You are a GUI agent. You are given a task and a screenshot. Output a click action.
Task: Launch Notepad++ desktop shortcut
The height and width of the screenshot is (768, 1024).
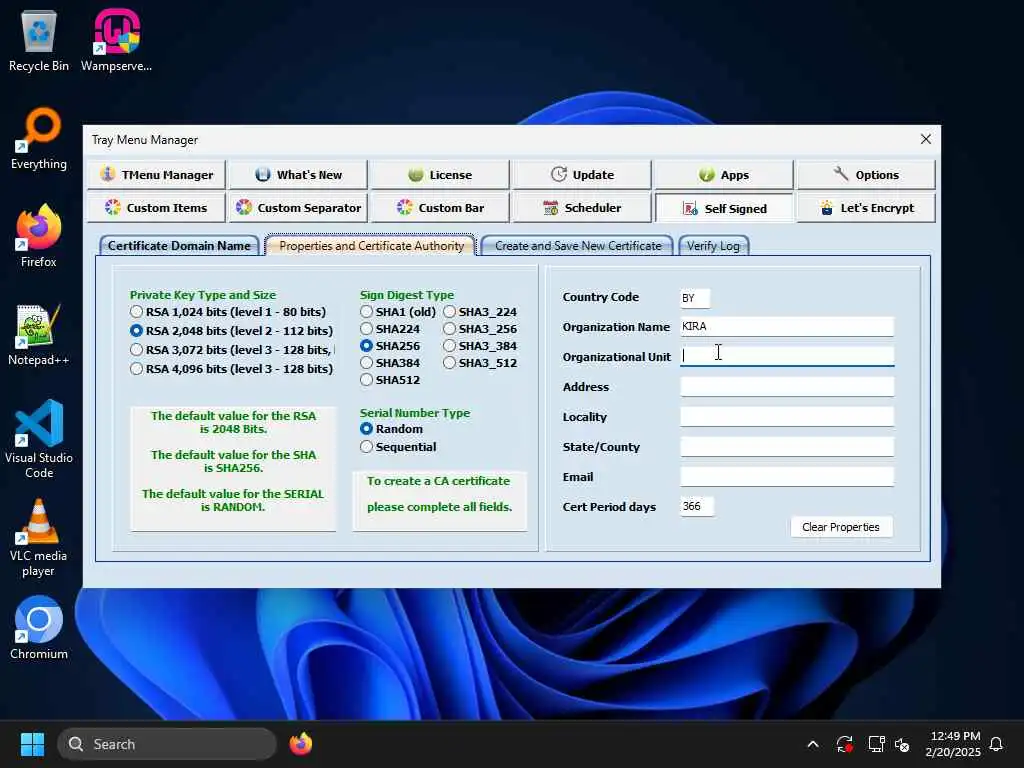(x=39, y=334)
